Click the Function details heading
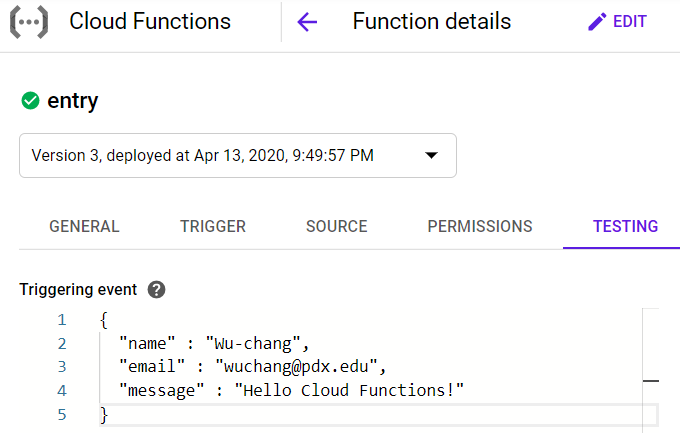 tap(431, 22)
